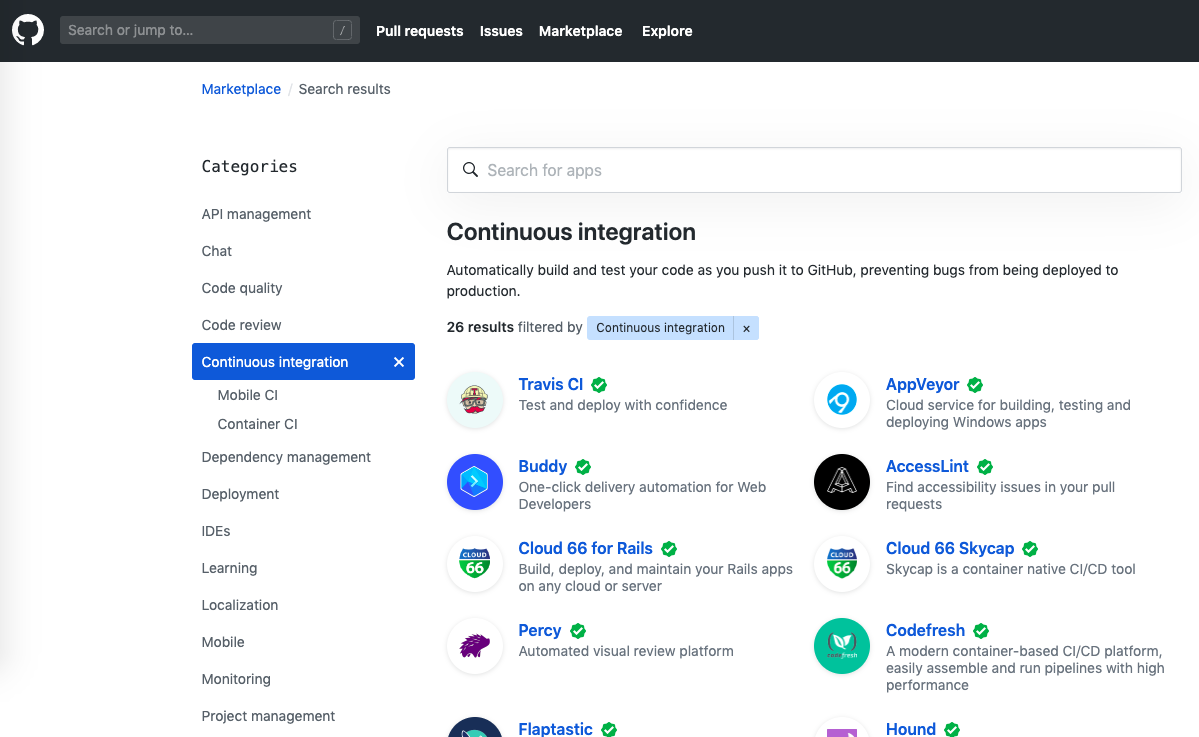Select the Code review category

click(x=241, y=325)
